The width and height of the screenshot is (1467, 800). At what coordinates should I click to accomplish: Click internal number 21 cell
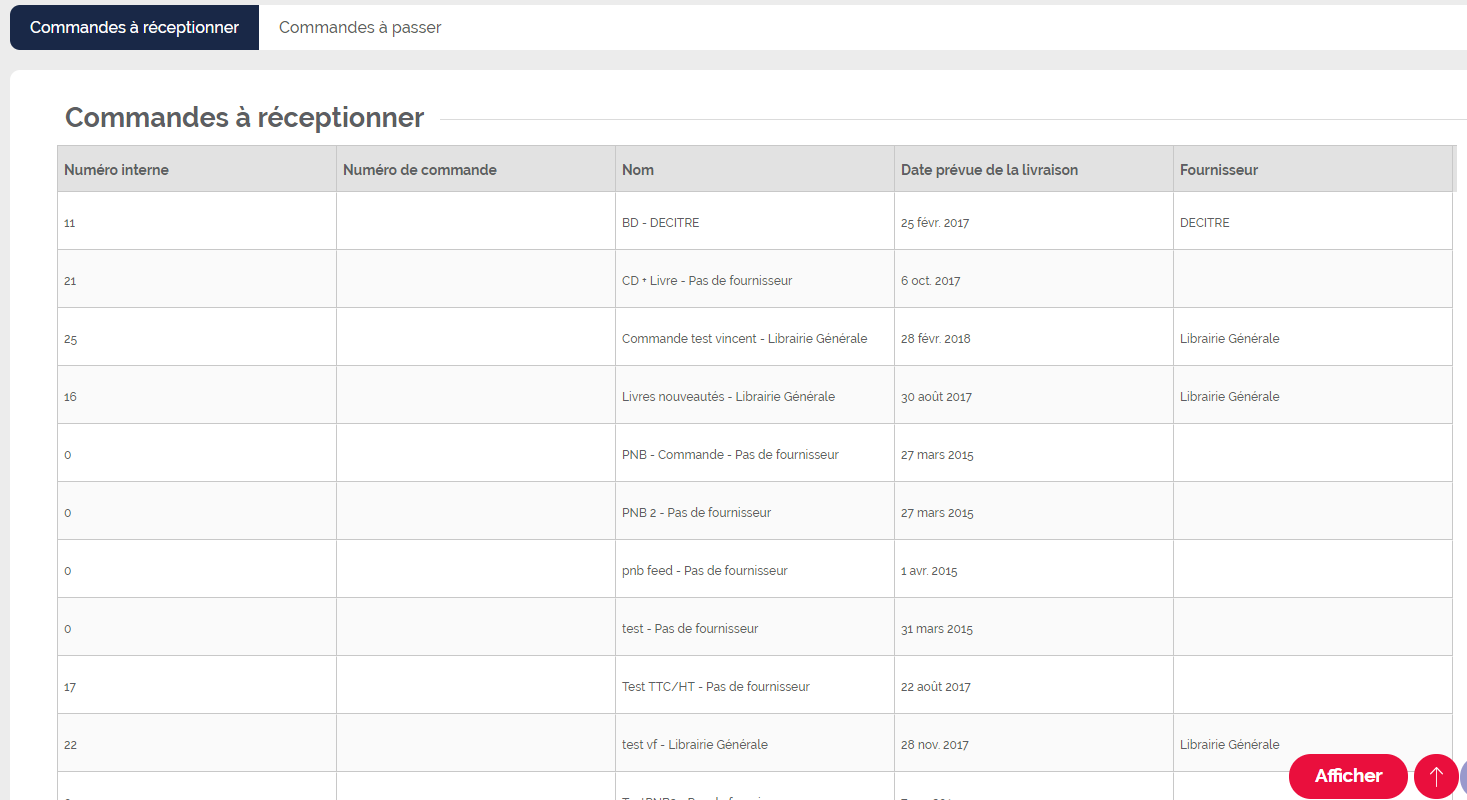197,279
